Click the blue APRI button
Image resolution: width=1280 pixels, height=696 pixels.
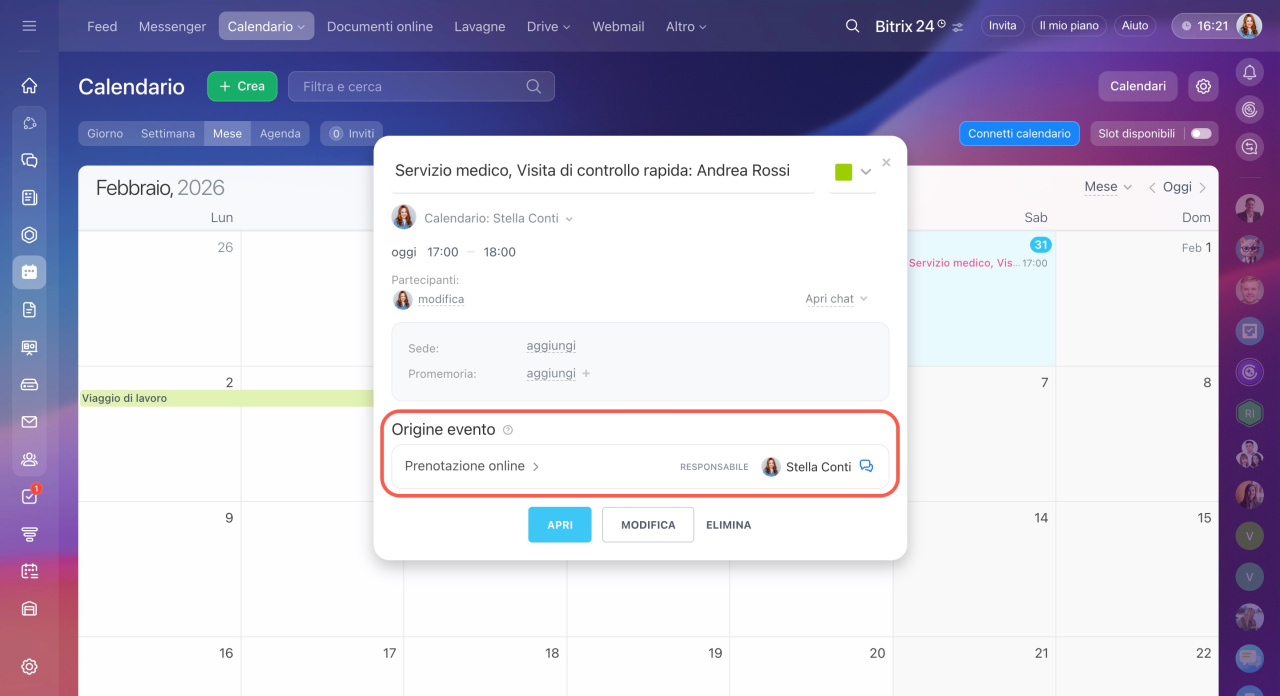point(559,525)
